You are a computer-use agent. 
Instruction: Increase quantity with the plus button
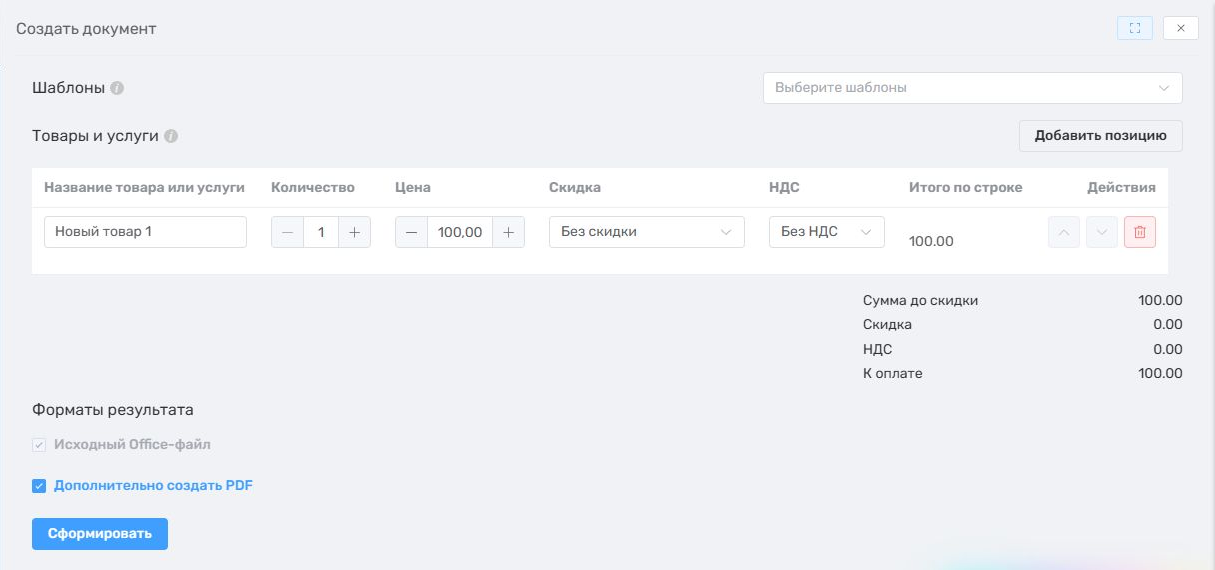[354, 232]
